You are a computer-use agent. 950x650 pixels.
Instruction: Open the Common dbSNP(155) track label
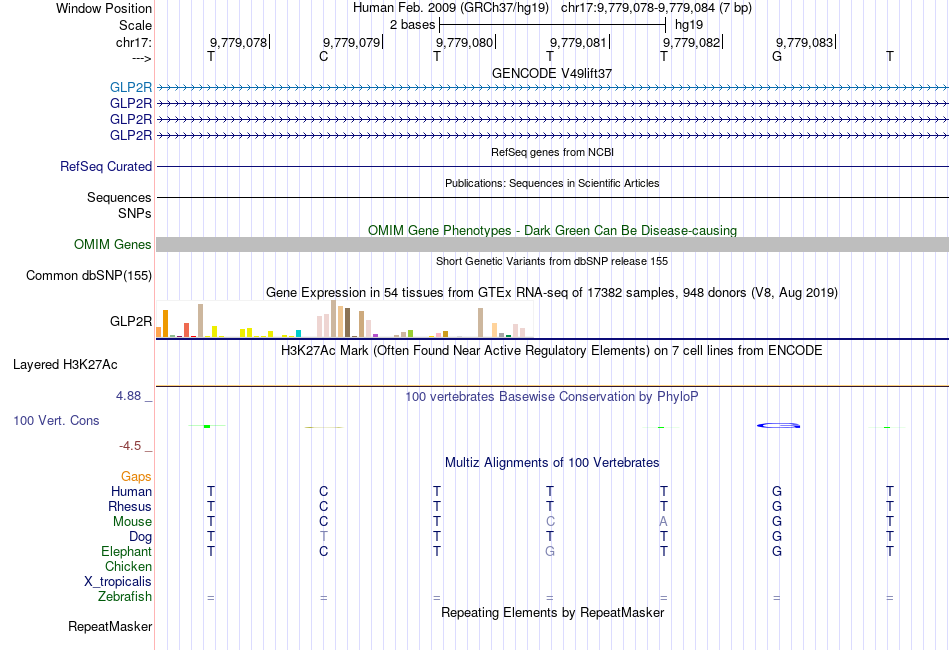[88, 276]
